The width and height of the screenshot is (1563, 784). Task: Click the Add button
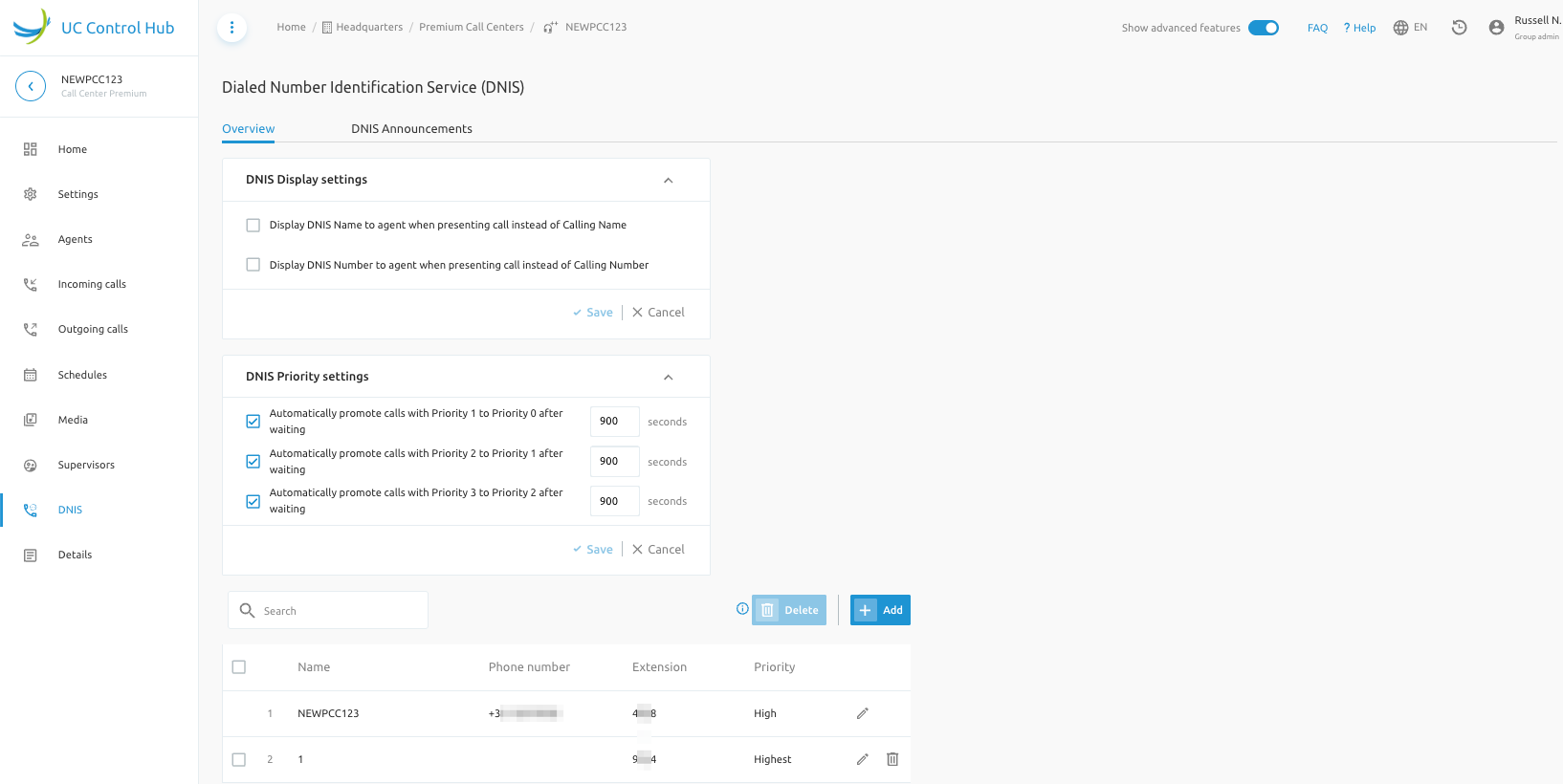(880, 610)
